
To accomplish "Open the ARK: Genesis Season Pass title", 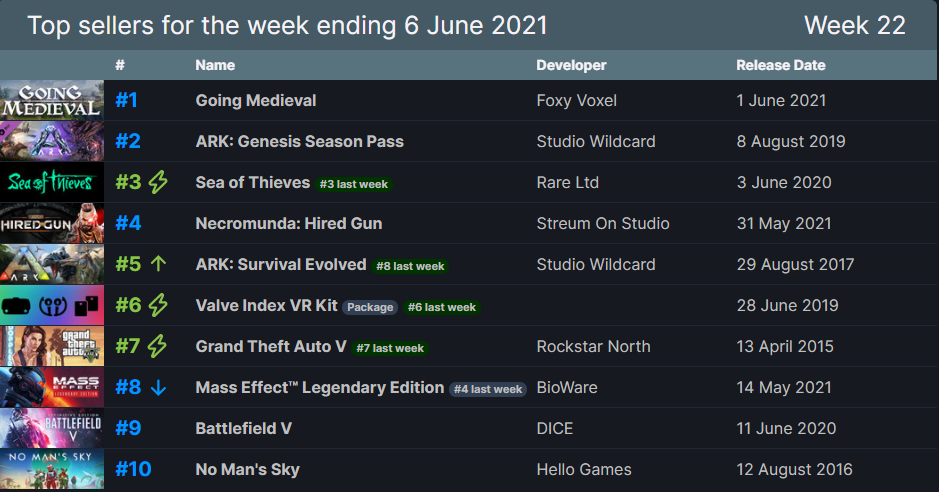I will pos(299,141).
